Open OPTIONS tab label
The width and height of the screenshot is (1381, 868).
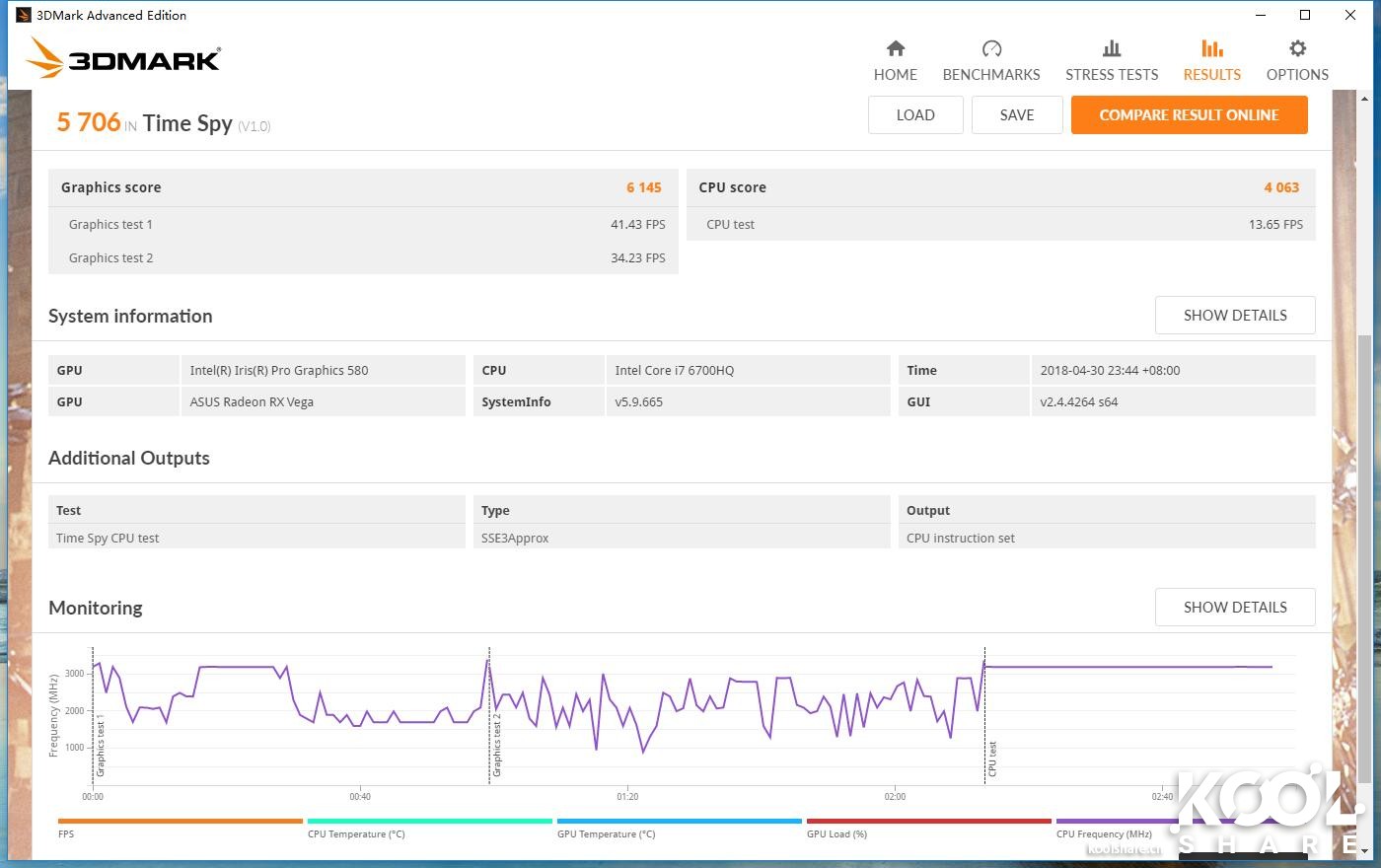pos(1297,75)
